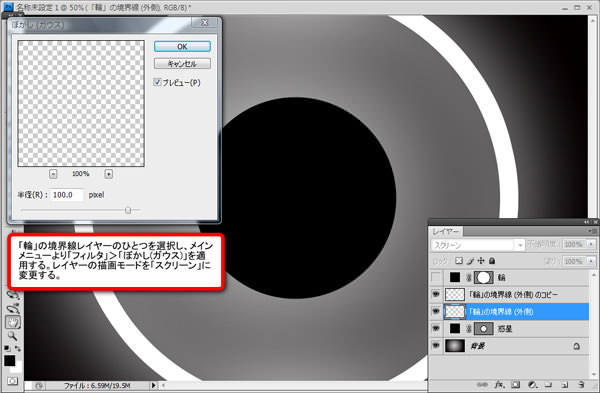The image size is (600, 393).
Task: Click horizontal scrollbar left arrow
Action: [163, 385]
